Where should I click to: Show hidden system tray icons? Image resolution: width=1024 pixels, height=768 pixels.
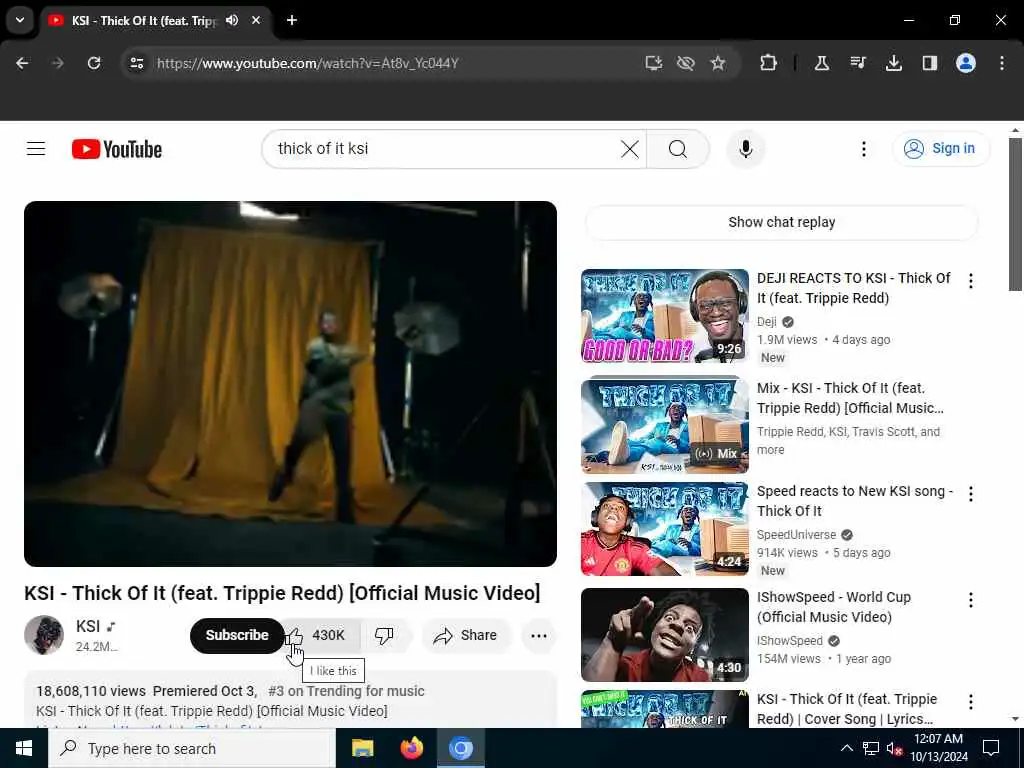coord(846,748)
